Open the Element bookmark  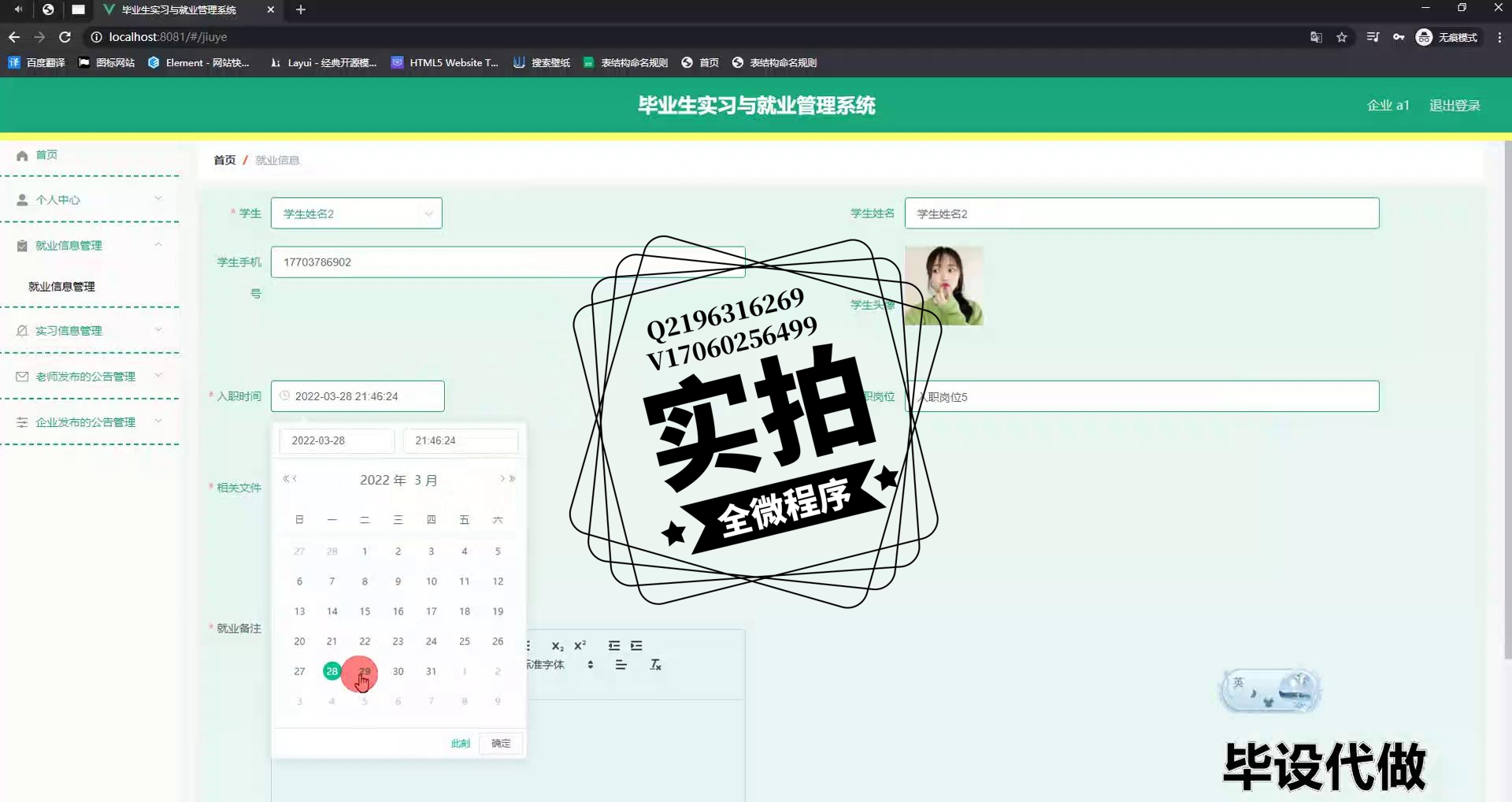(199, 62)
